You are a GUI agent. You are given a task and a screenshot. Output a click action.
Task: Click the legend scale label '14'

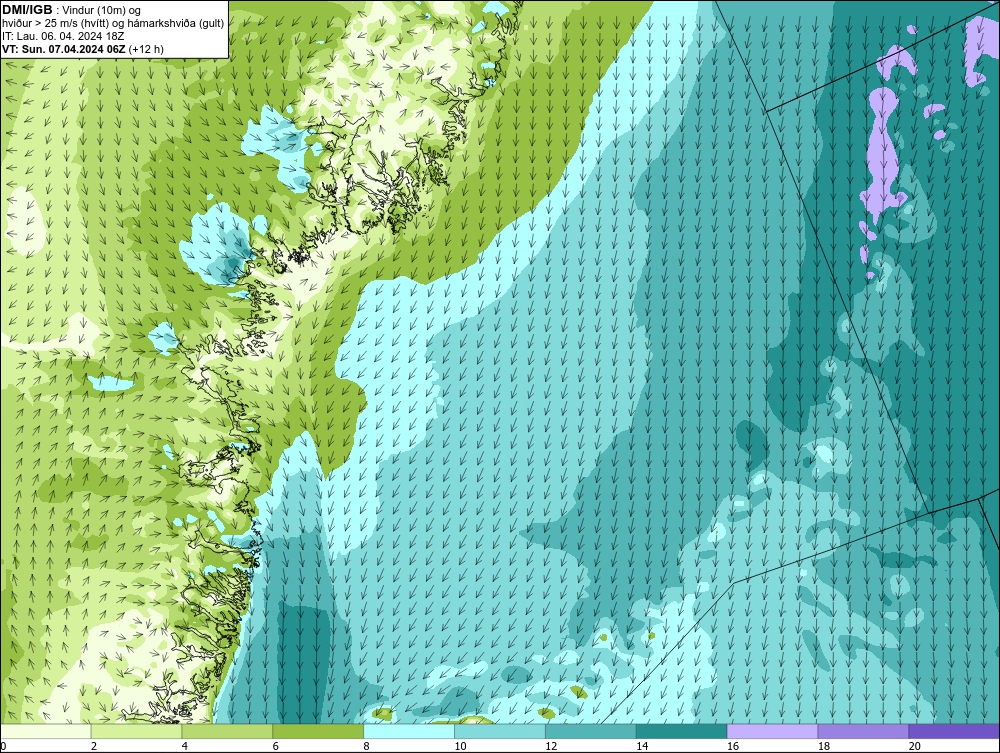point(642,746)
